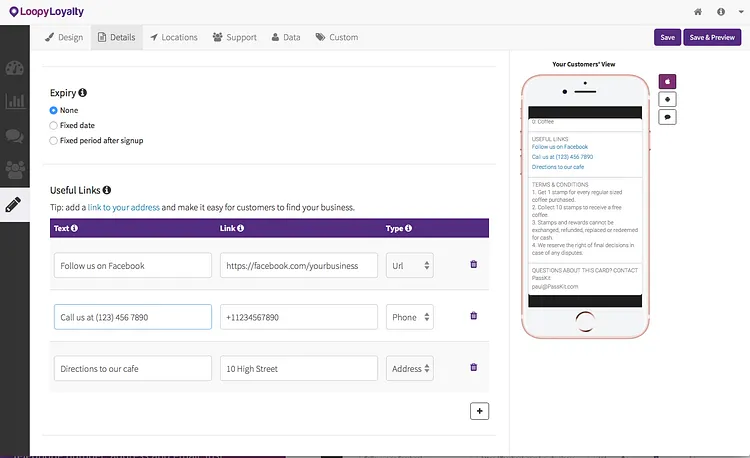This screenshot has width=750, height=458.
Task: Click Call us link in phone preview
Action: [562, 157]
